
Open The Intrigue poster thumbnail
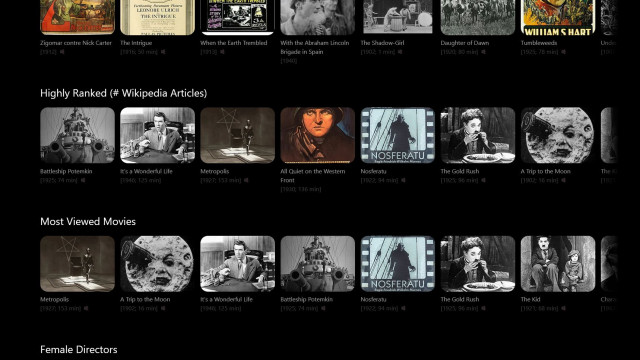(x=158, y=17)
